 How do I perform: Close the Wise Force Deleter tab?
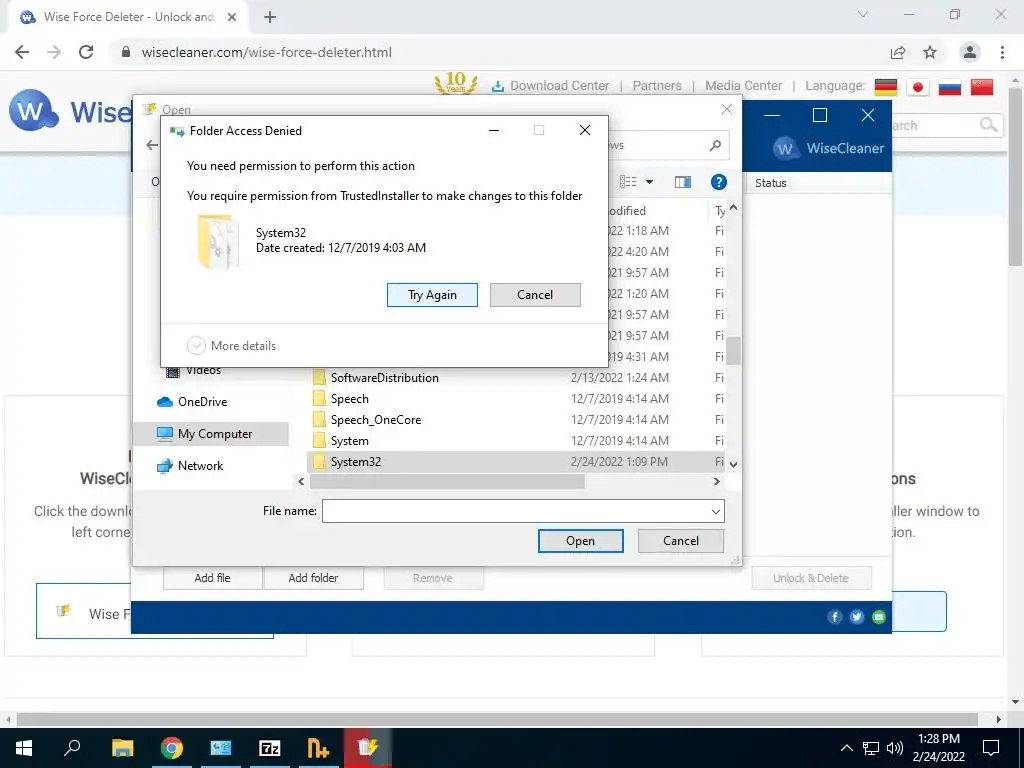click(x=232, y=17)
